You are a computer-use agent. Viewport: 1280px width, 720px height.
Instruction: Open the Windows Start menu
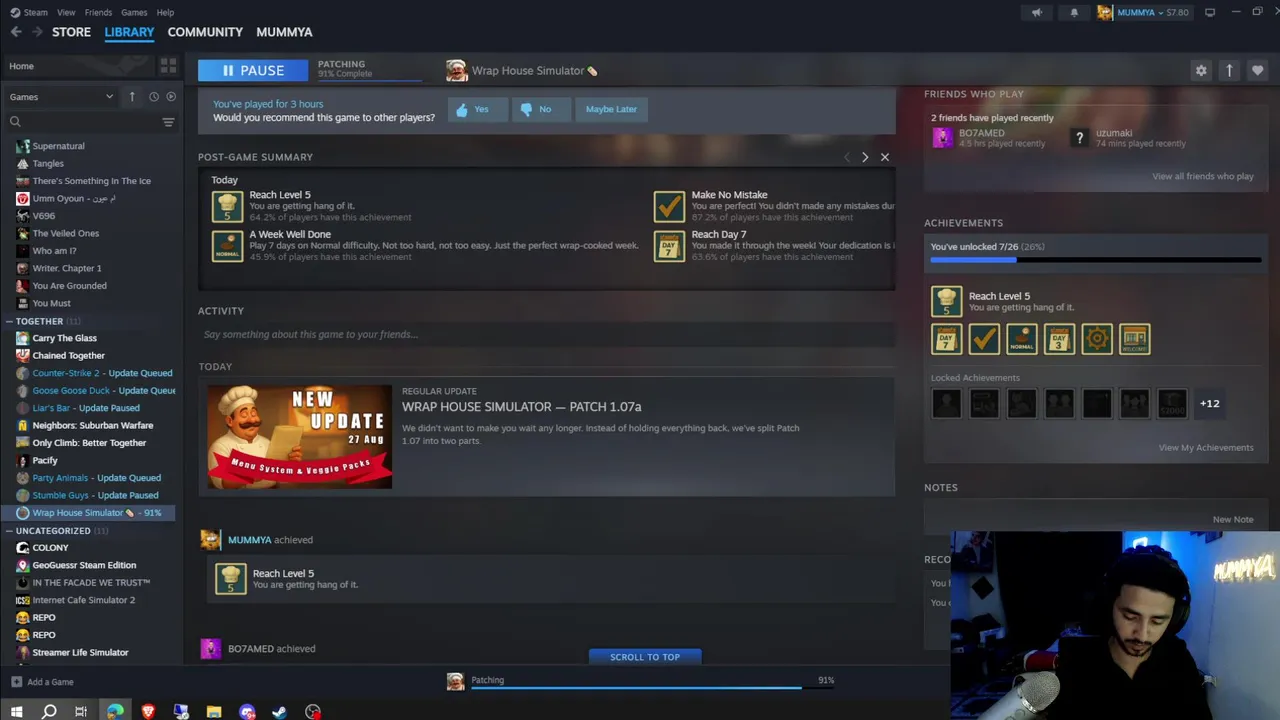point(16,712)
